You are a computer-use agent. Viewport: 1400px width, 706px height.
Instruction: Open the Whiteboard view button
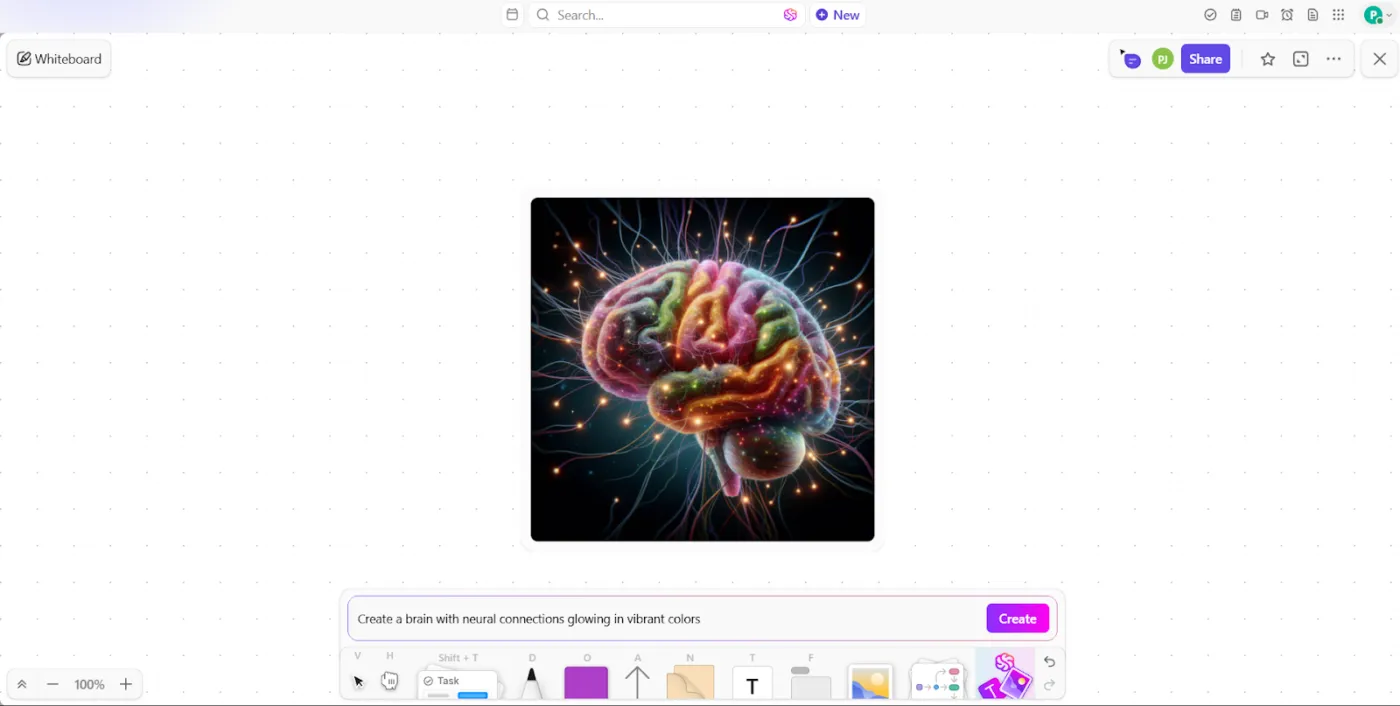59,59
